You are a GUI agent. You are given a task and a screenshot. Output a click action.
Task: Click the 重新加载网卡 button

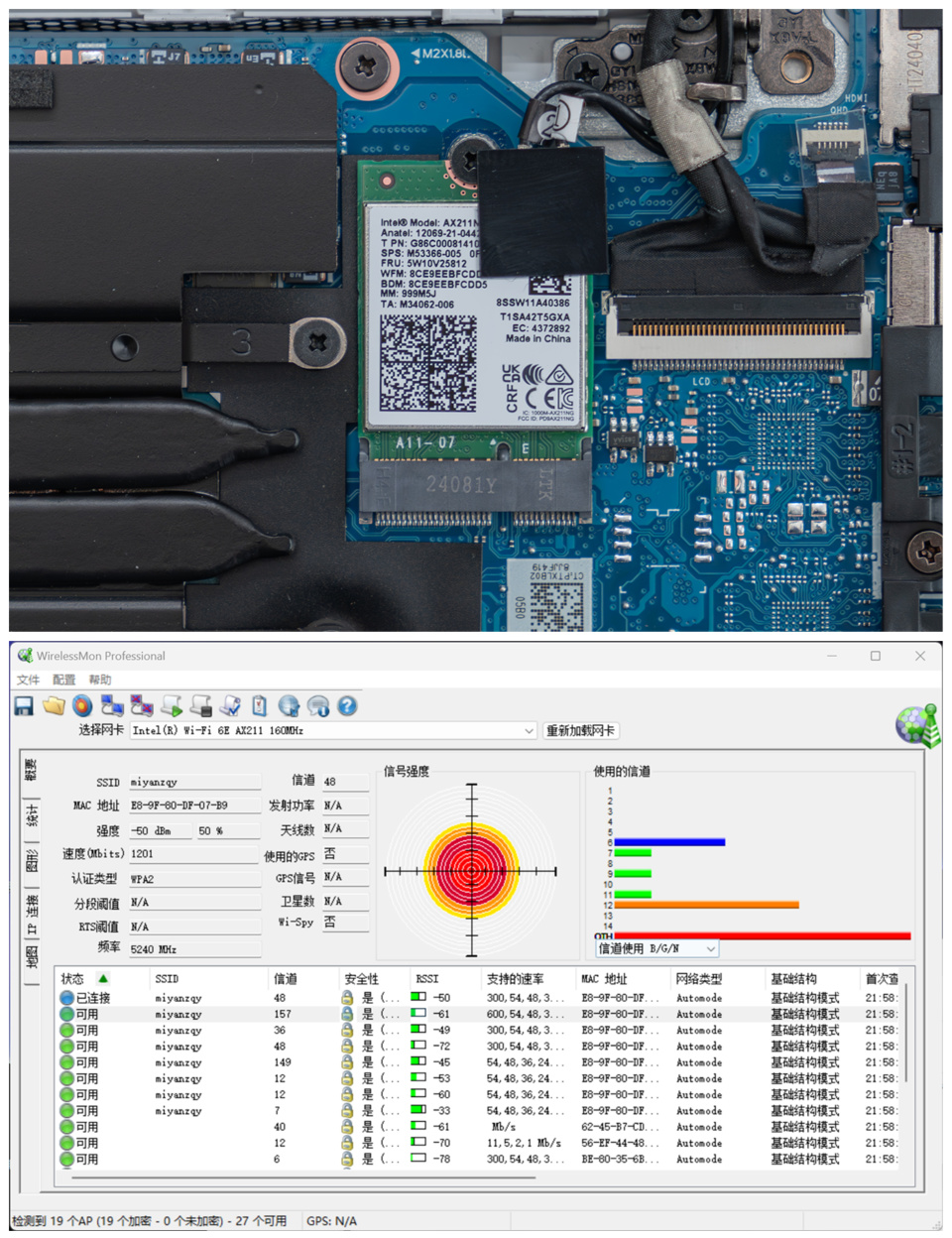580,730
